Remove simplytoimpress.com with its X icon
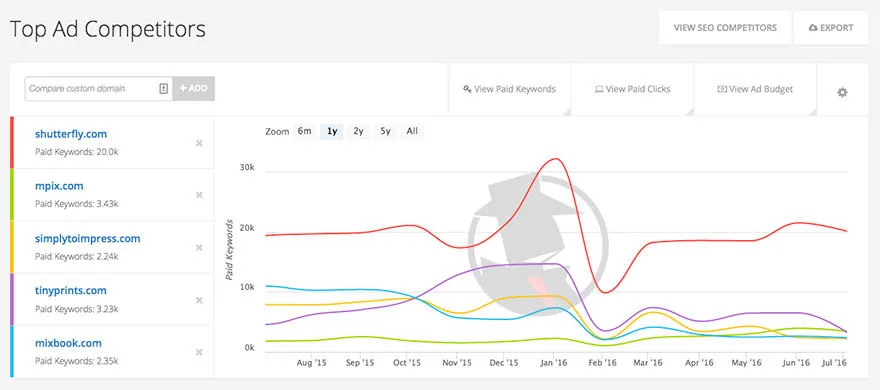This screenshot has height=390, width=880. [199, 247]
